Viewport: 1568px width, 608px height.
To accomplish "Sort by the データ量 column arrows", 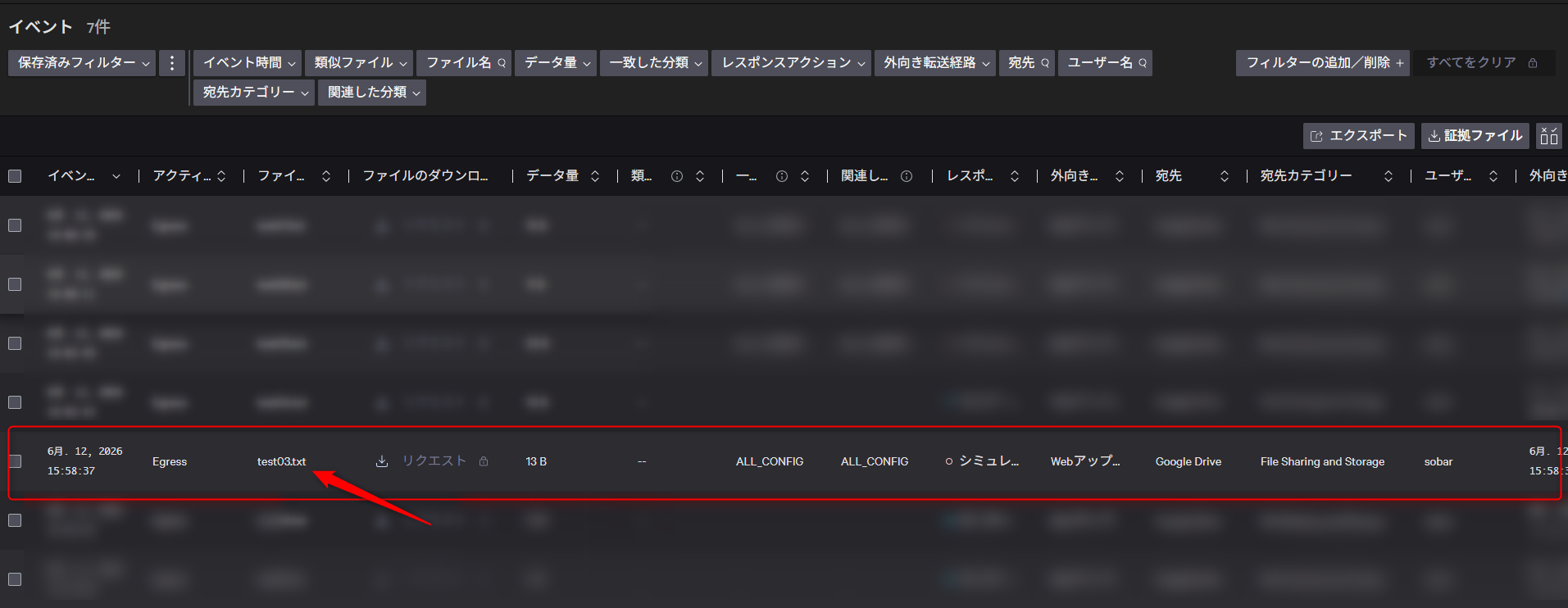I will (x=595, y=176).
